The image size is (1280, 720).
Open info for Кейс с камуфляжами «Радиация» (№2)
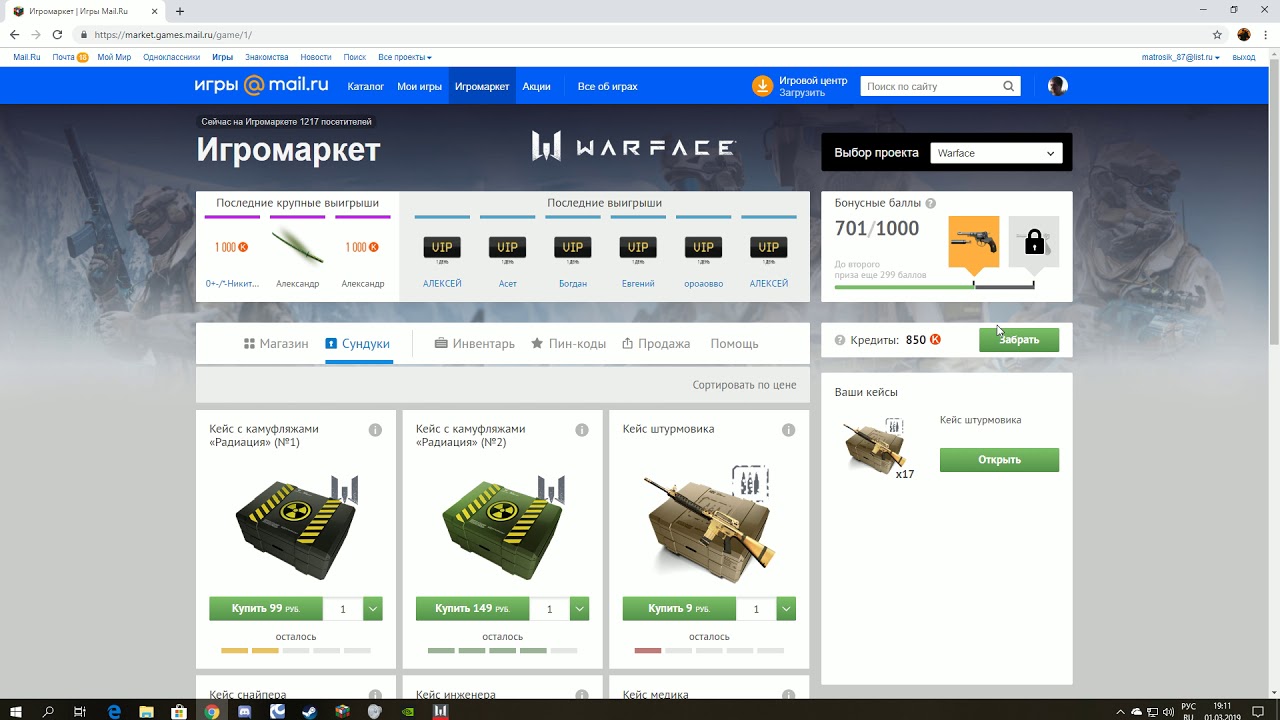[x=582, y=430]
